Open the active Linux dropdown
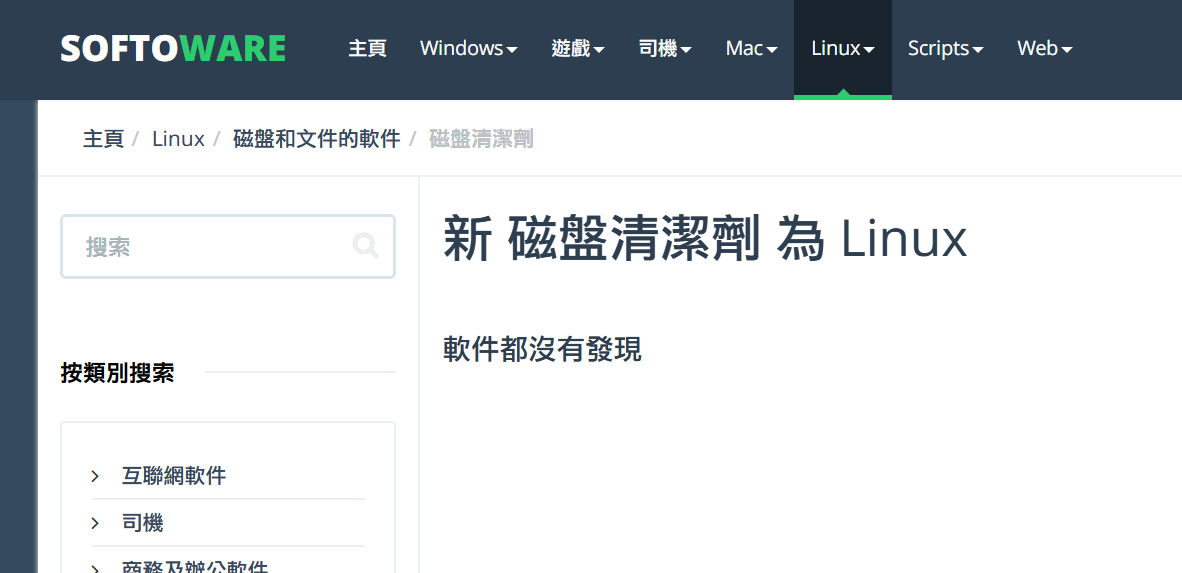The width and height of the screenshot is (1182, 573). coord(843,49)
